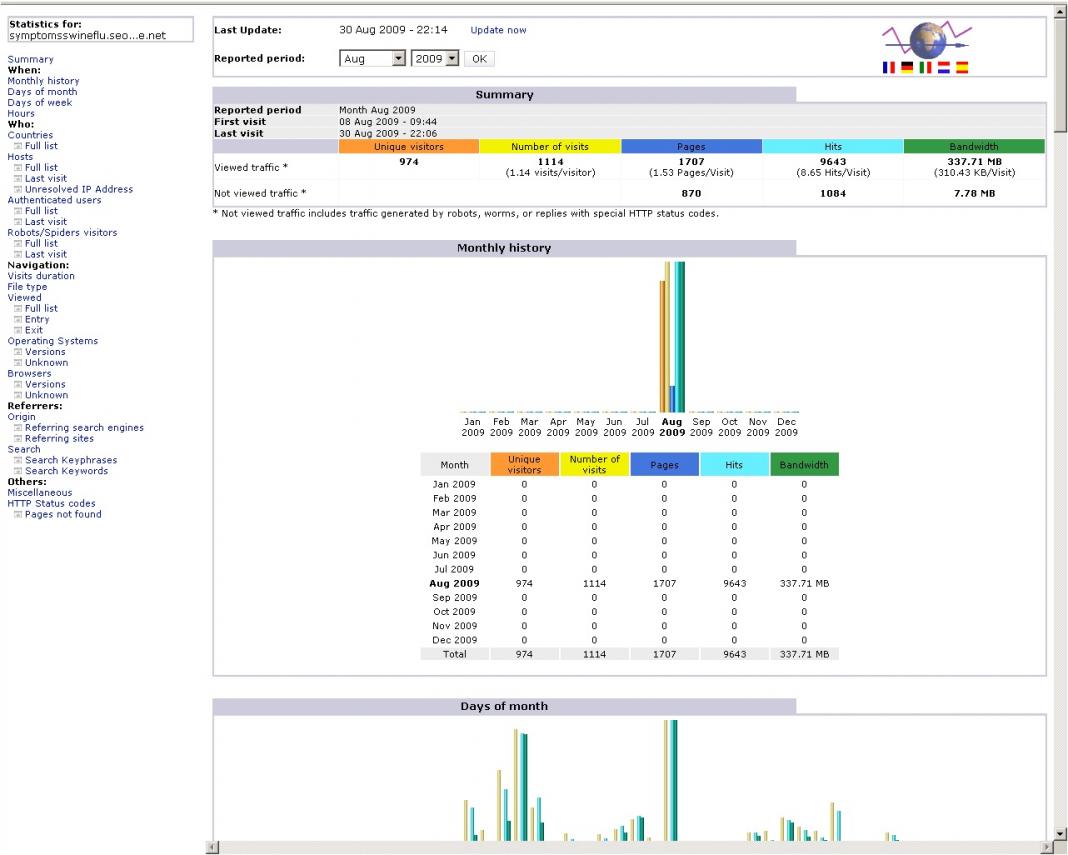
Task: Go to Monthly history in sidebar
Action: tap(43, 81)
